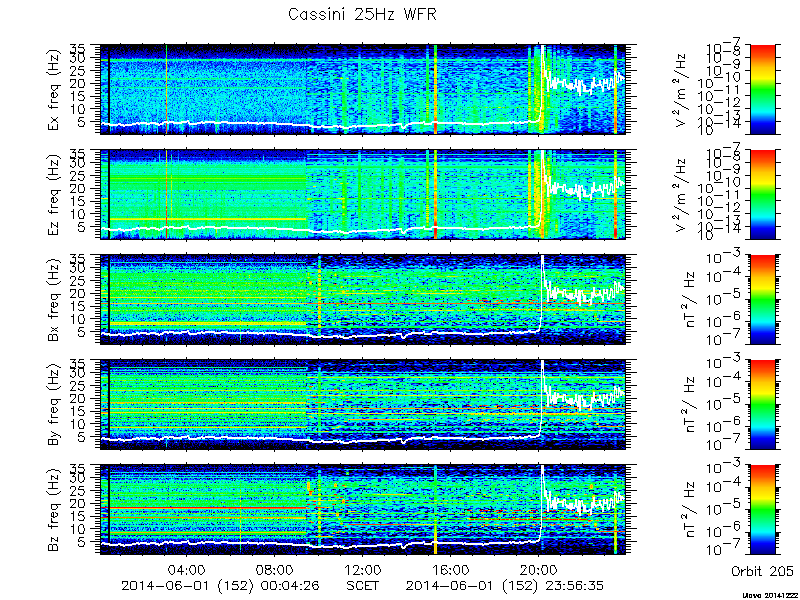Select the Bx spectrogram panel

pyautogui.click(x=362, y=299)
